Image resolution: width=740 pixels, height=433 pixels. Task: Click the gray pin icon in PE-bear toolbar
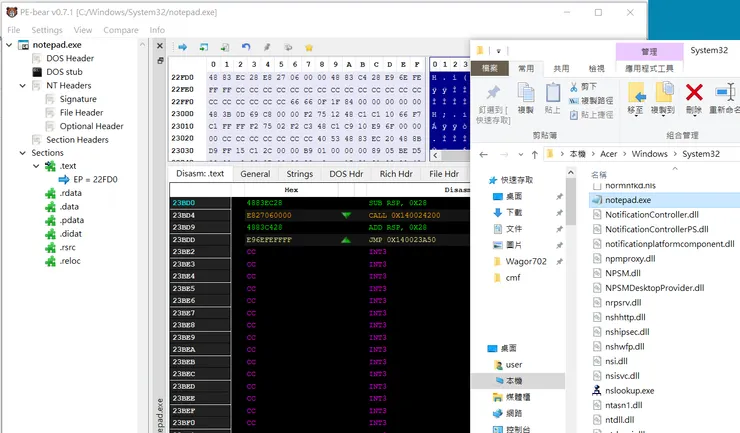click(x=267, y=47)
